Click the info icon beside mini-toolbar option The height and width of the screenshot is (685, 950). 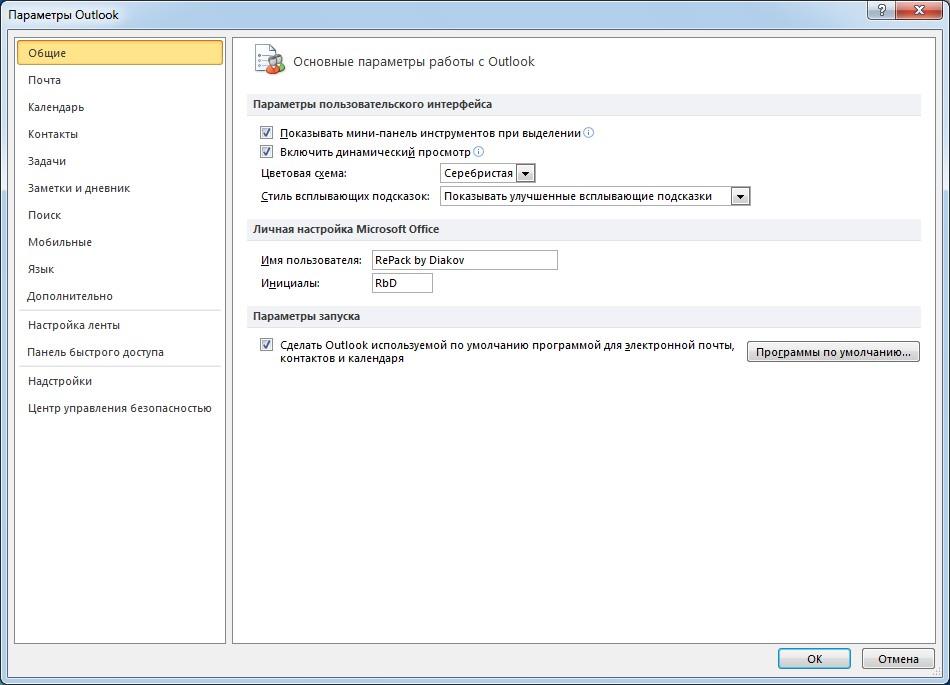(588, 133)
